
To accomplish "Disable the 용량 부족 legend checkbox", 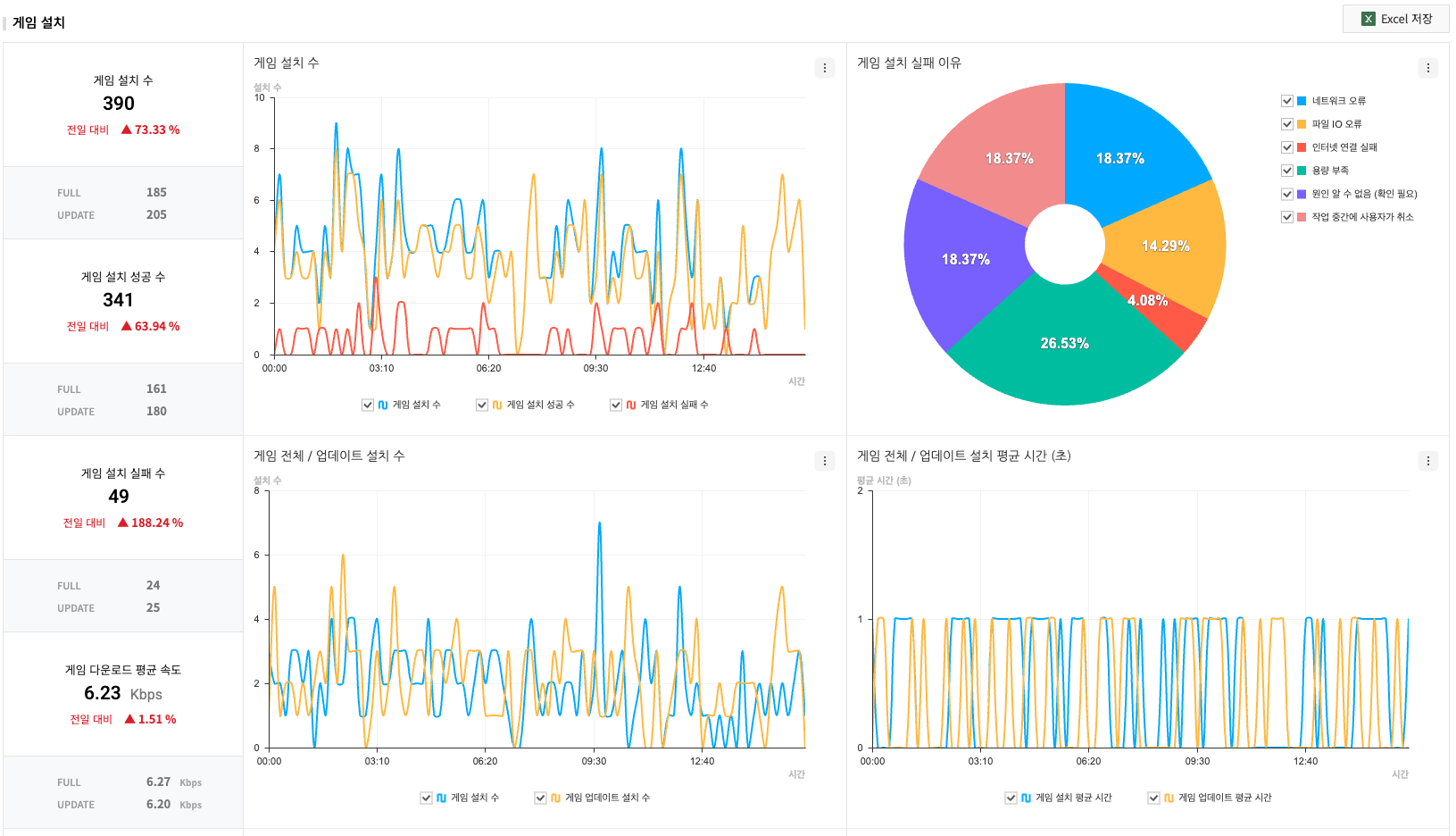I will 1286,171.
